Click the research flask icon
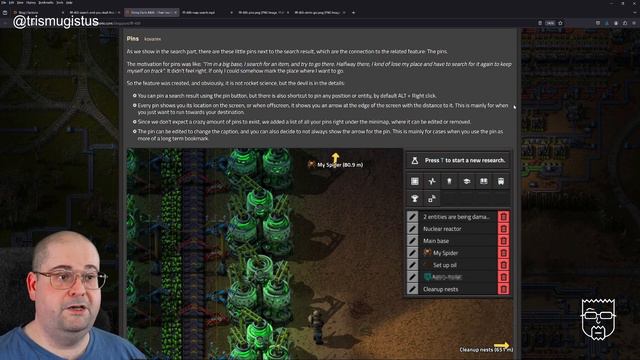Viewport: 640px width, 360px height. pos(415,161)
